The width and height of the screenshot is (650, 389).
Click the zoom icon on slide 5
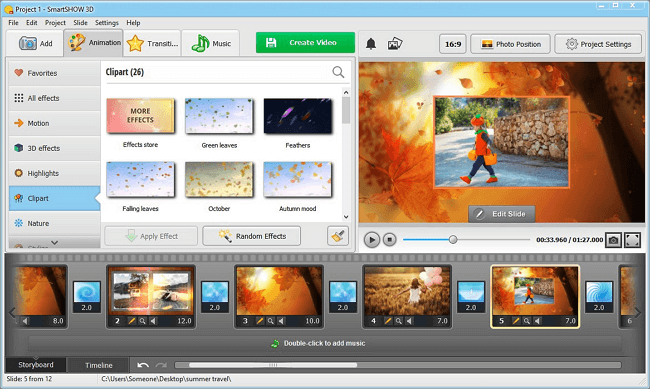click(x=526, y=321)
